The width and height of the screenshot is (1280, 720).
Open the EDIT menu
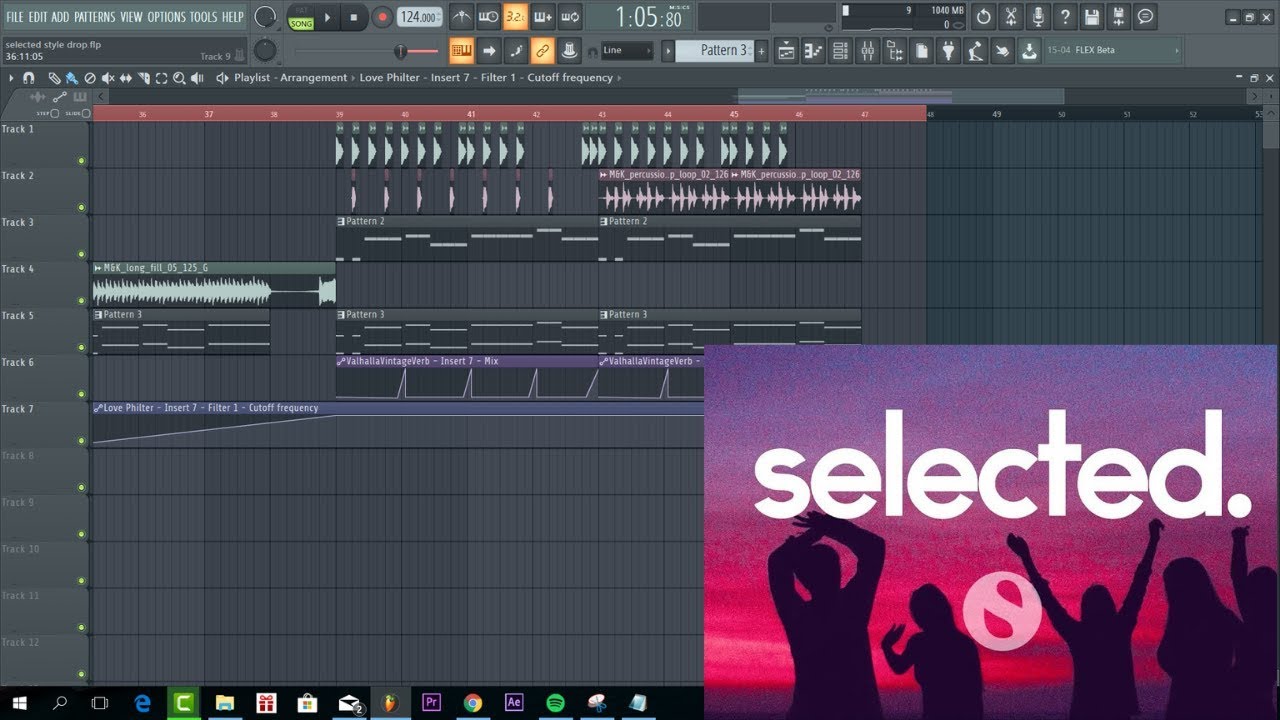click(38, 17)
